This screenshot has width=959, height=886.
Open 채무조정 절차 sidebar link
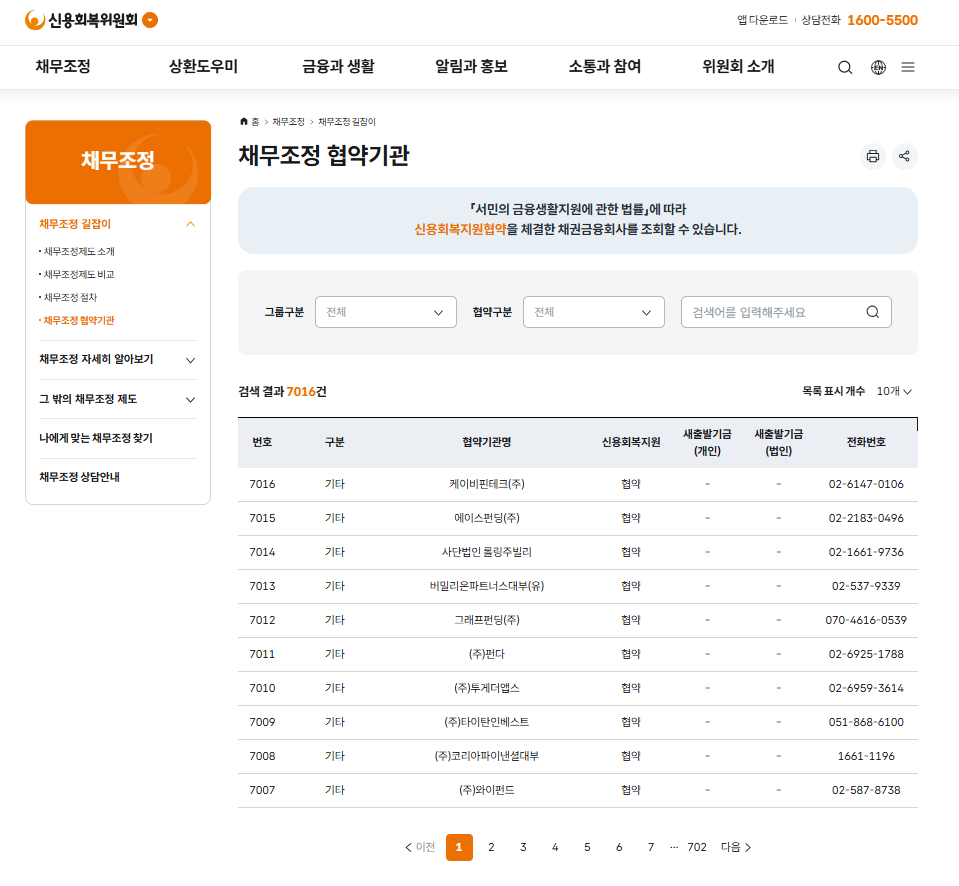tap(70, 298)
